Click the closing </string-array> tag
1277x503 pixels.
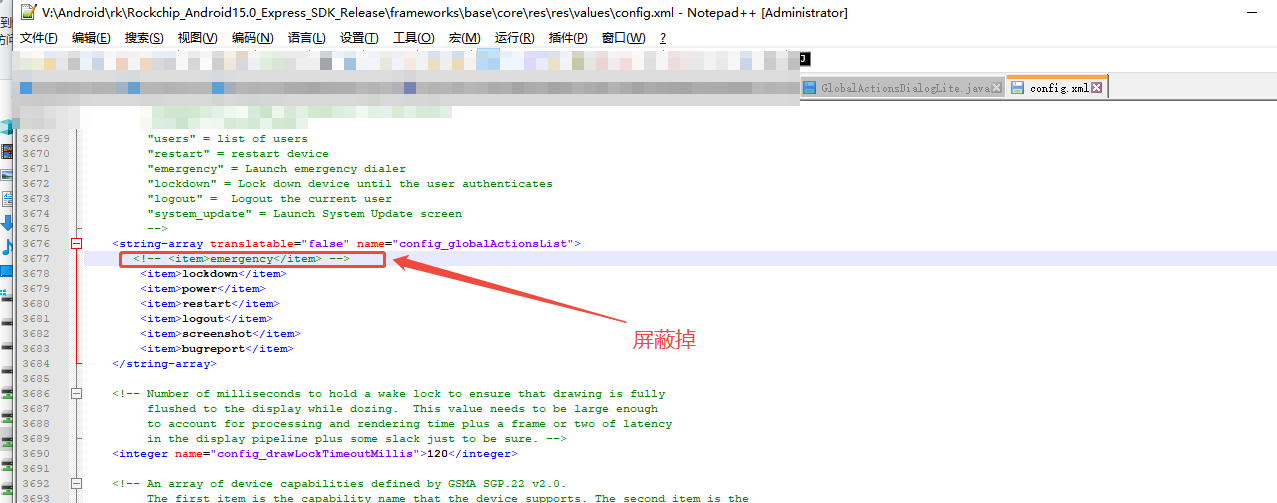(164, 364)
